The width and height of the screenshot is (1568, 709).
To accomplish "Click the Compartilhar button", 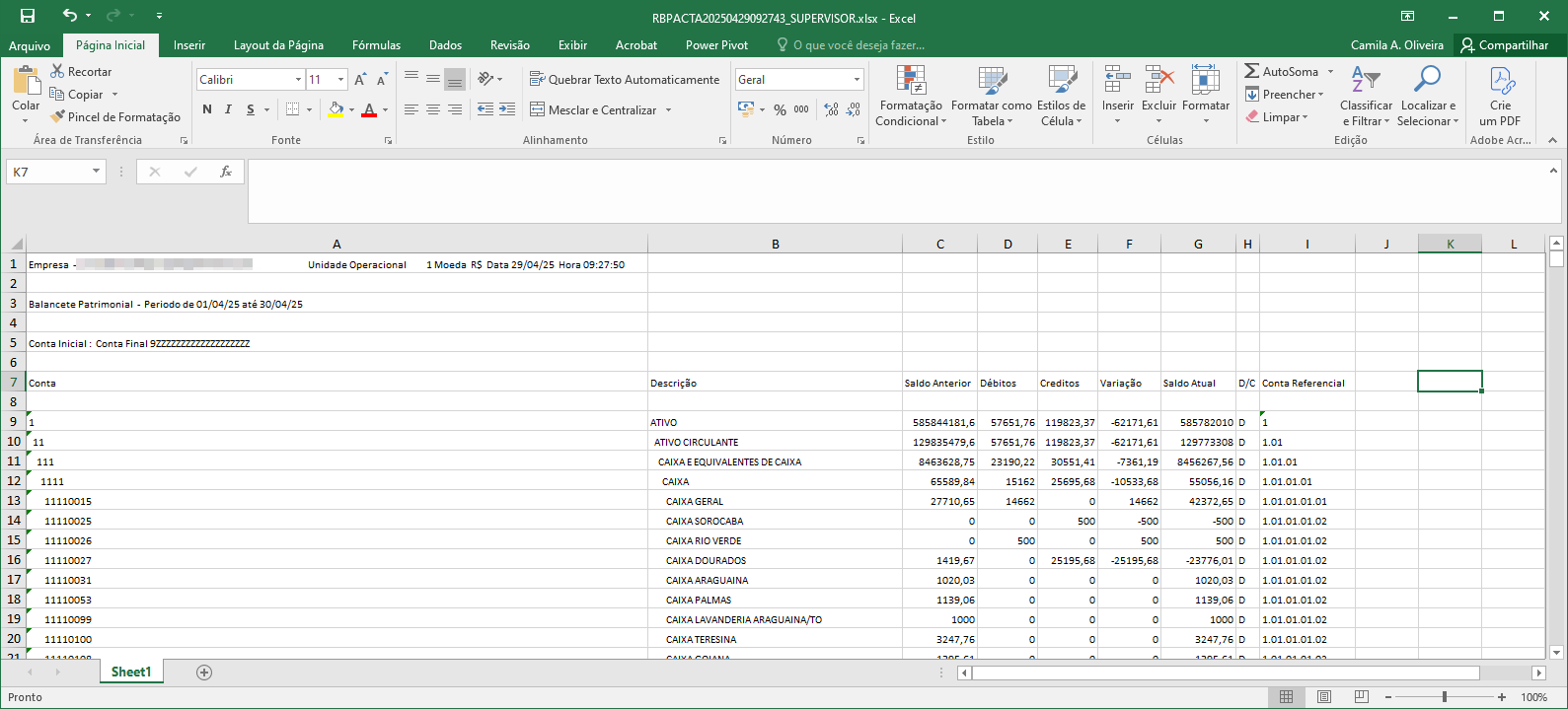I will (1505, 45).
